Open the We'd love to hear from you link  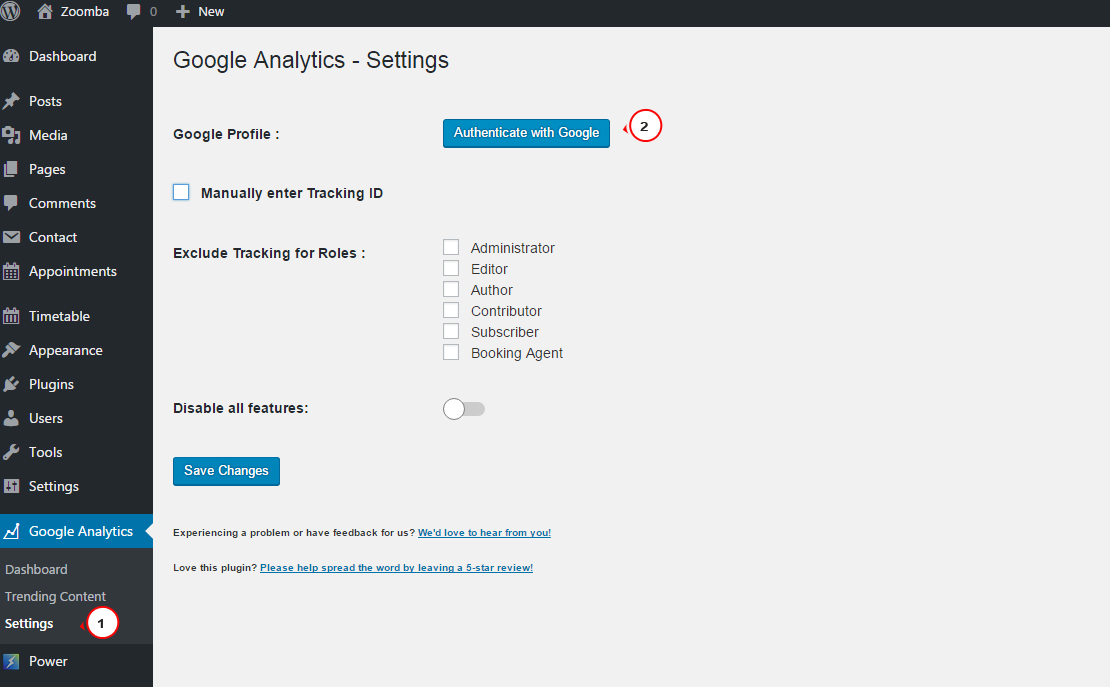484,533
